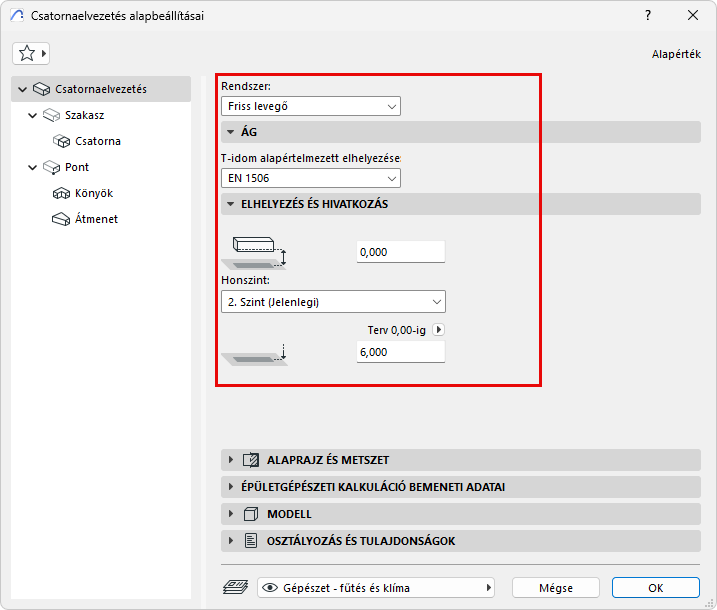Image resolution: width=717 pixels, height=610 pixels.
Task: Expand ÉPÜLETGÉPÉSZETI KALKULÁCIÓ BEMENETI ADATAI panel
Action: [461, 487]
